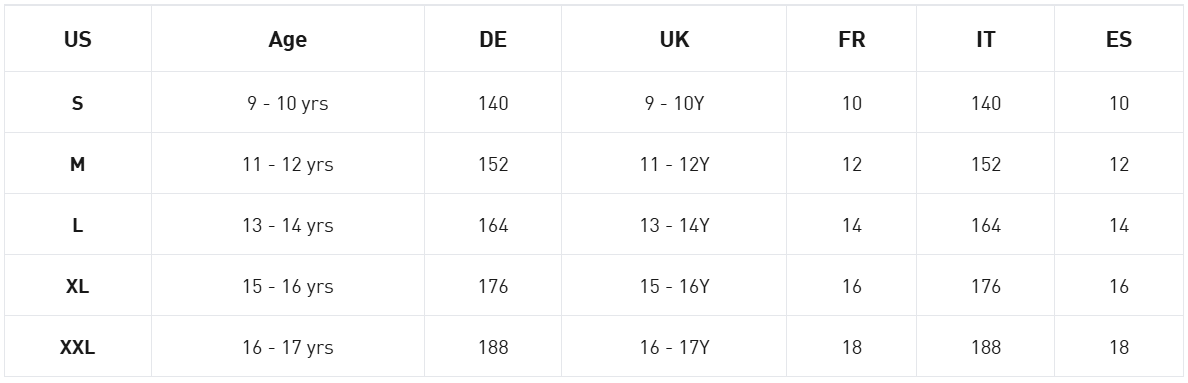The height and width of the screenshot is (383, 1188).
Task: Select the UK '16 - 17Y' cell
Action: point(674,347)
